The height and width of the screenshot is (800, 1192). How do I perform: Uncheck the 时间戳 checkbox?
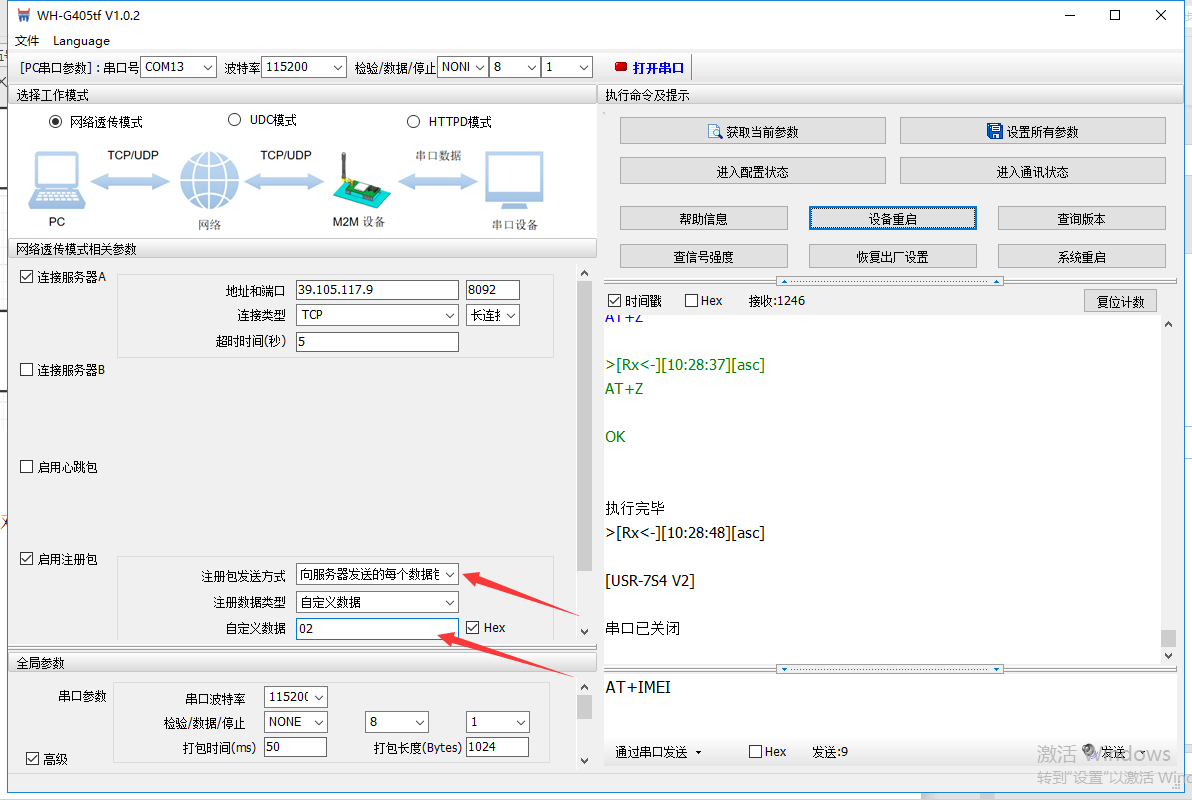614,301
